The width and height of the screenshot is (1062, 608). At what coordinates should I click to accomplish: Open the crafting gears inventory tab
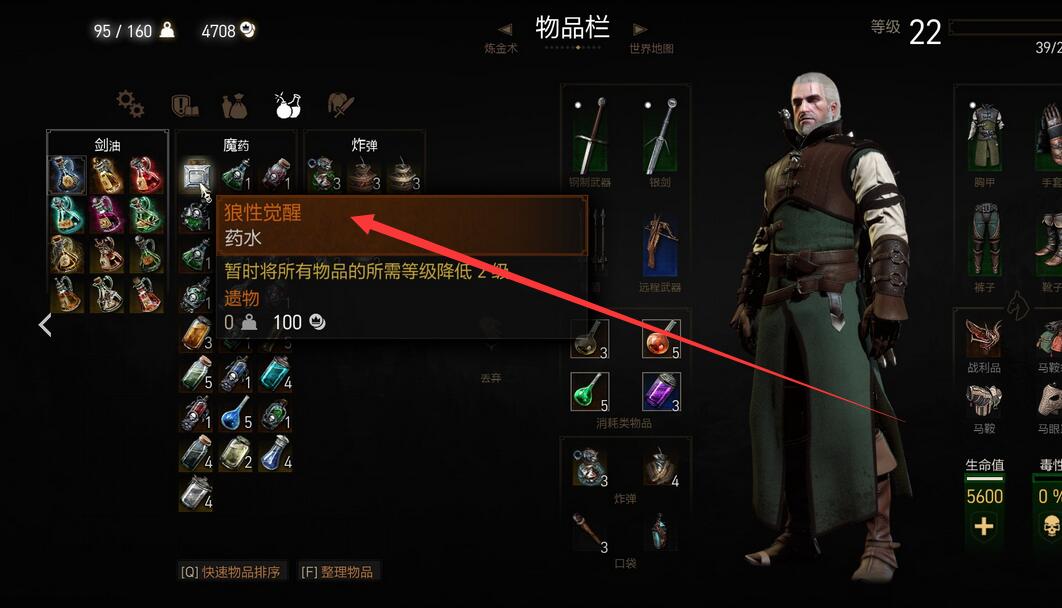coord(130,105)
